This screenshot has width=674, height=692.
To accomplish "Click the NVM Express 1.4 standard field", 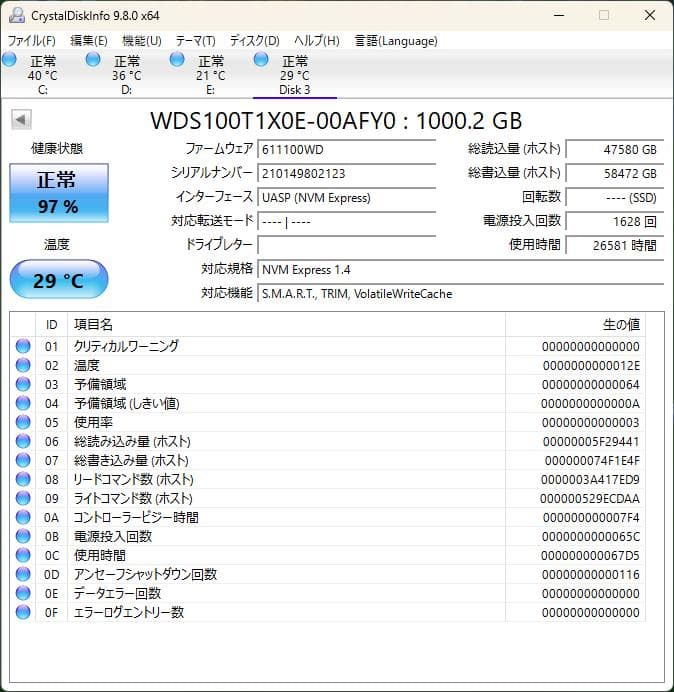I will [x=461, y=269].
